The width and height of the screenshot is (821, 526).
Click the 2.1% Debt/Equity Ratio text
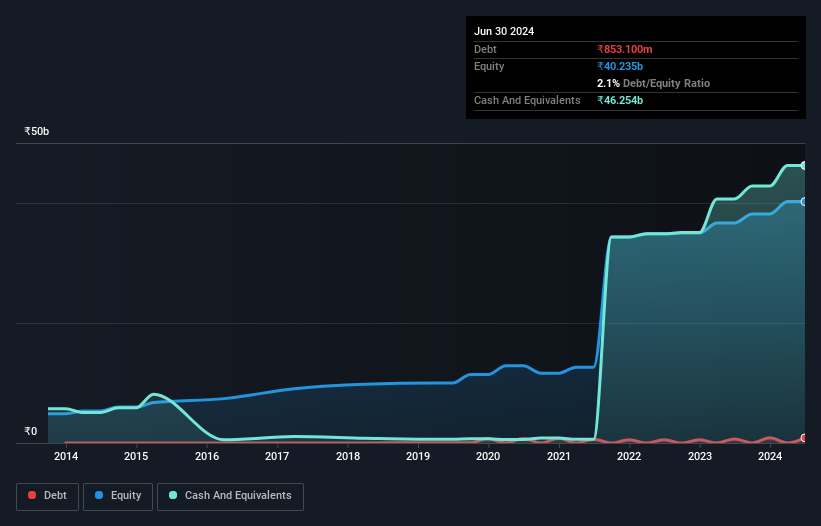pos(653,83)
